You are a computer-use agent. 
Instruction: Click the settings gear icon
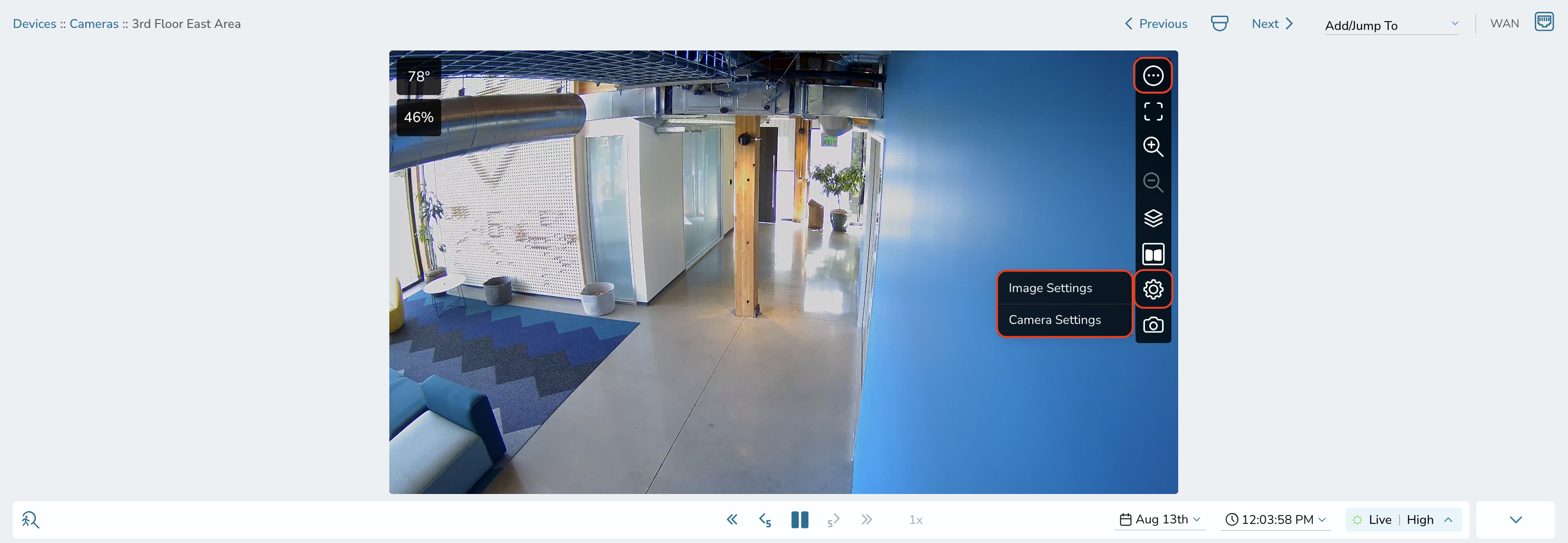click(1153, 289)
